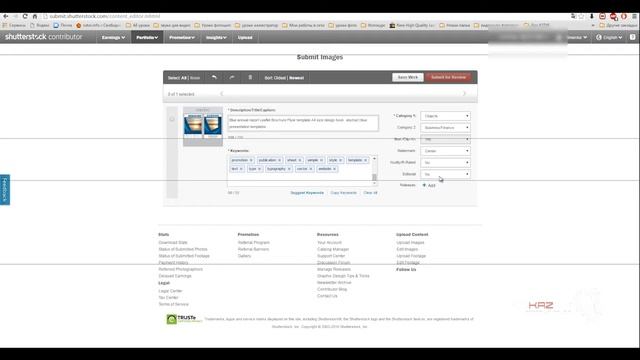Viewport: 640px width, 360px height.
Task: Click the Submit for Review button
Action: click(449, 78)
